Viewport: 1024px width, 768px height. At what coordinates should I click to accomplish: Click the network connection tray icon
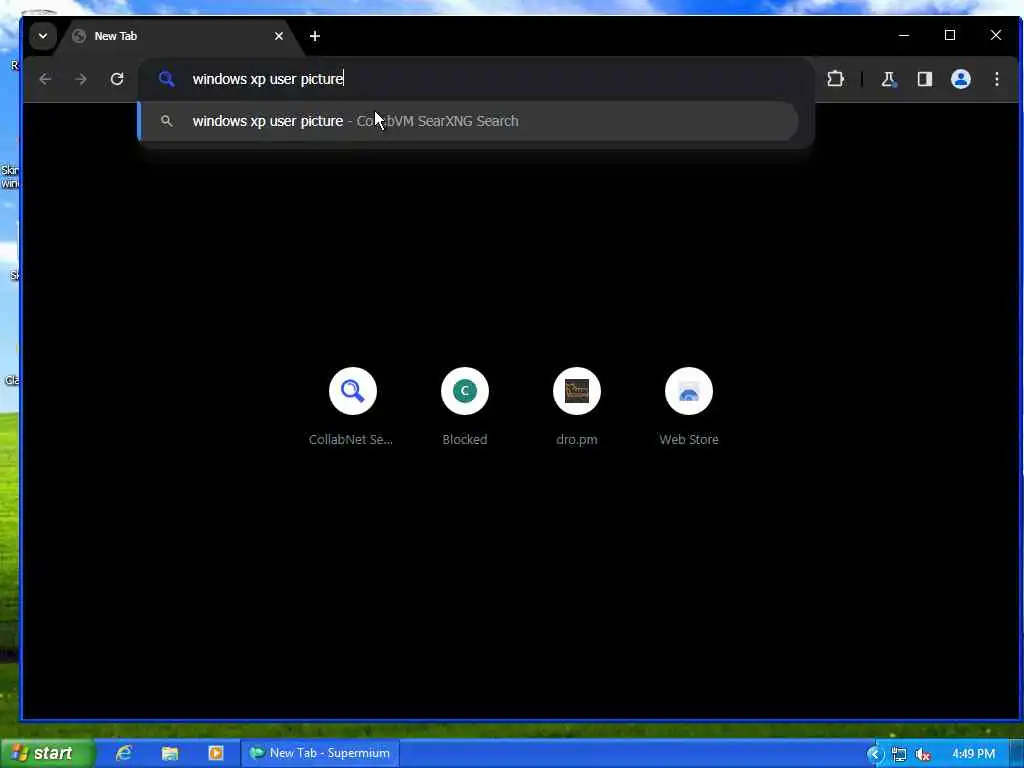(899, 754)
